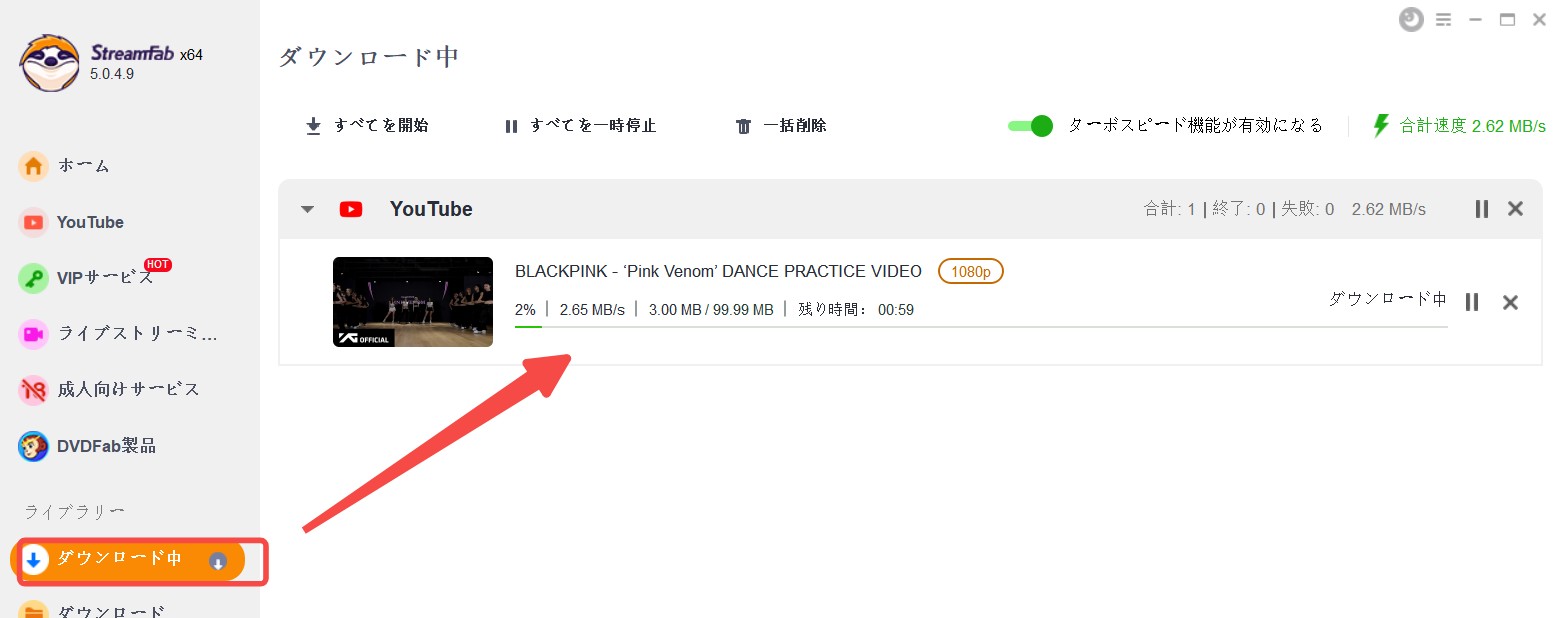
Task: Open the ホーム sidebar item
Action: [x=65, y=165]
